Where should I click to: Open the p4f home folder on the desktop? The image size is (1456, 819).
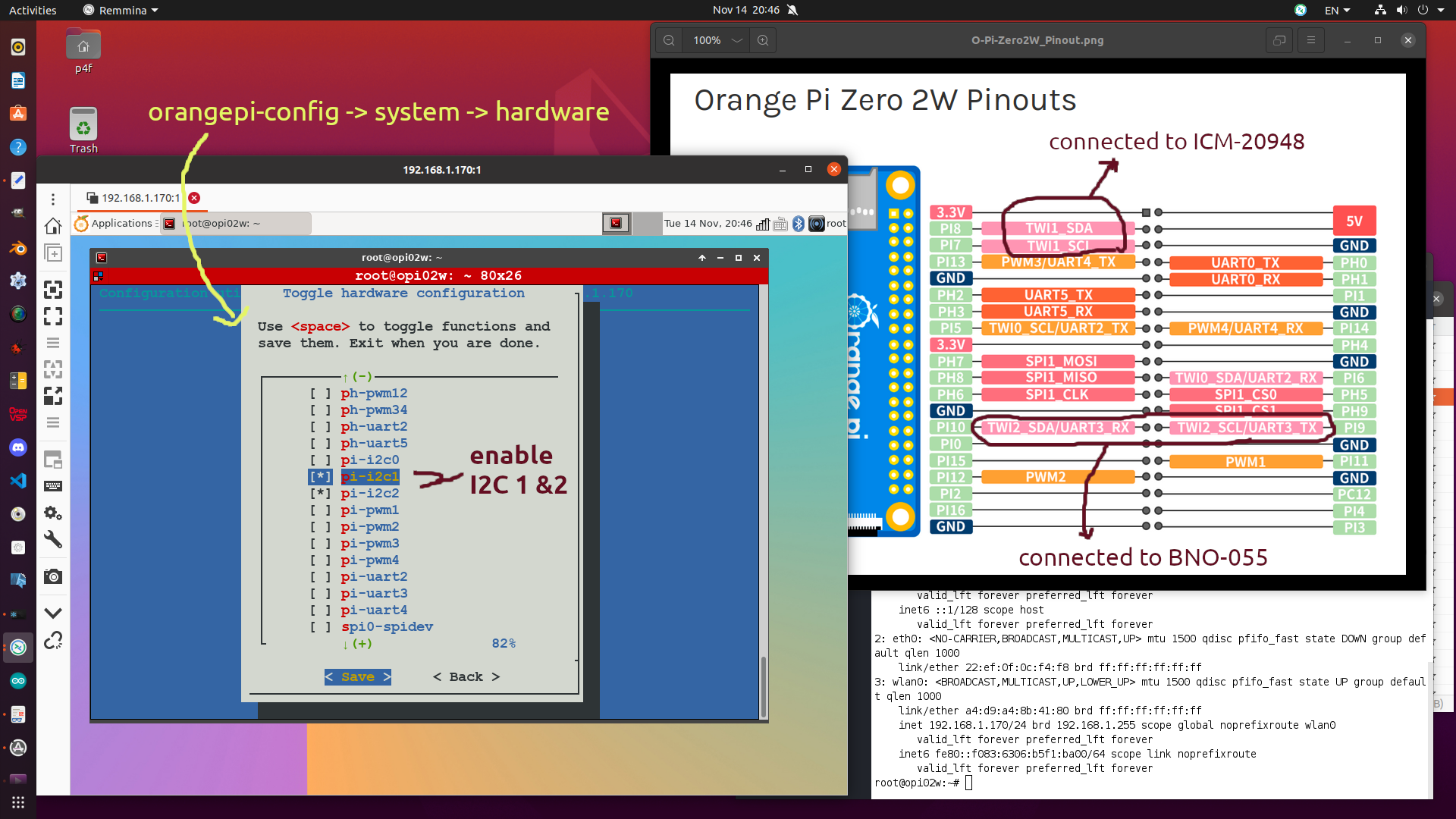point(83,51)
